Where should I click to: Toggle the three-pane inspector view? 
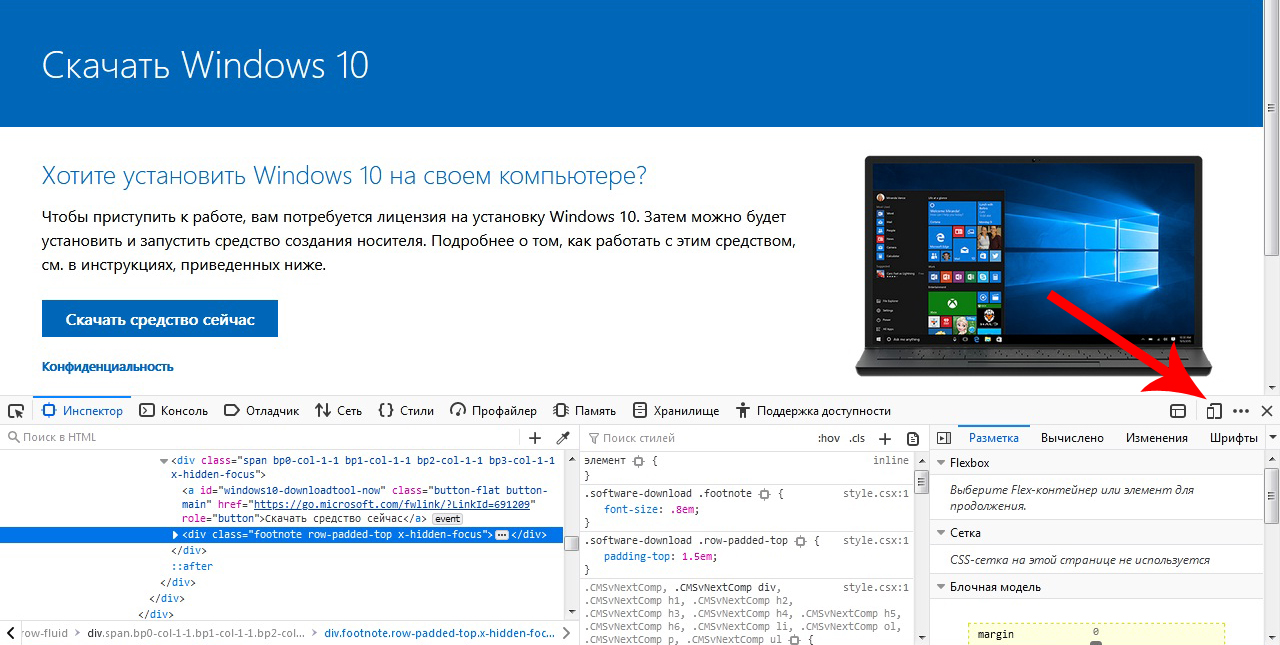943,438
